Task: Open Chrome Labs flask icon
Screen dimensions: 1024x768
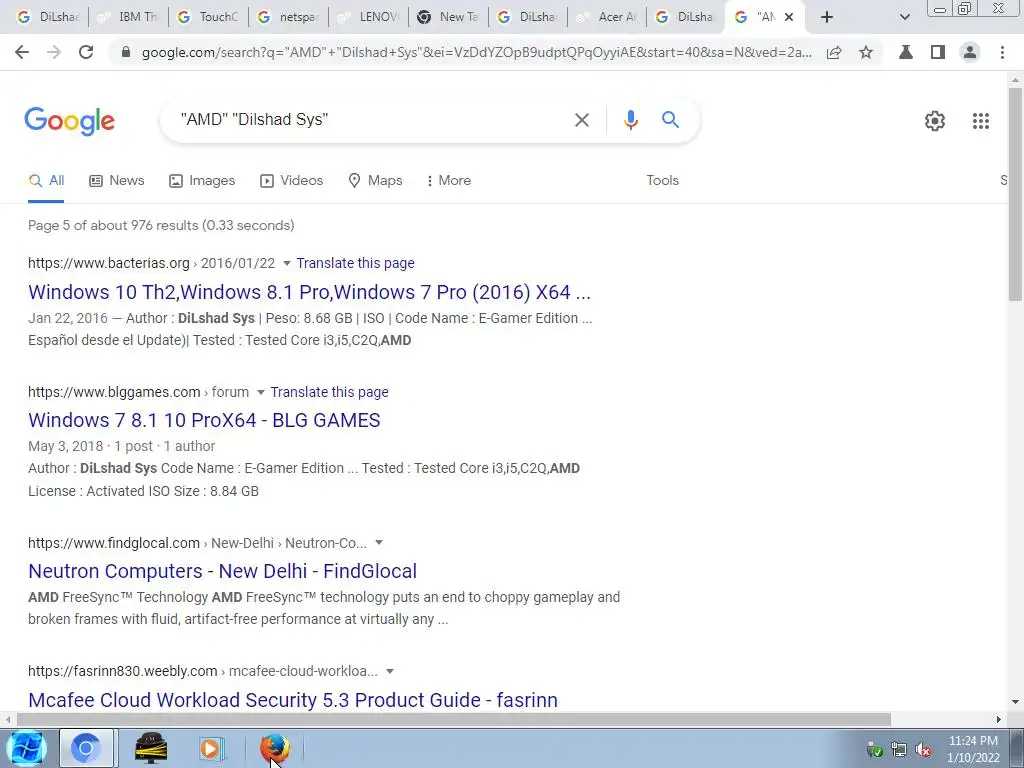Action: coord(906,52)
